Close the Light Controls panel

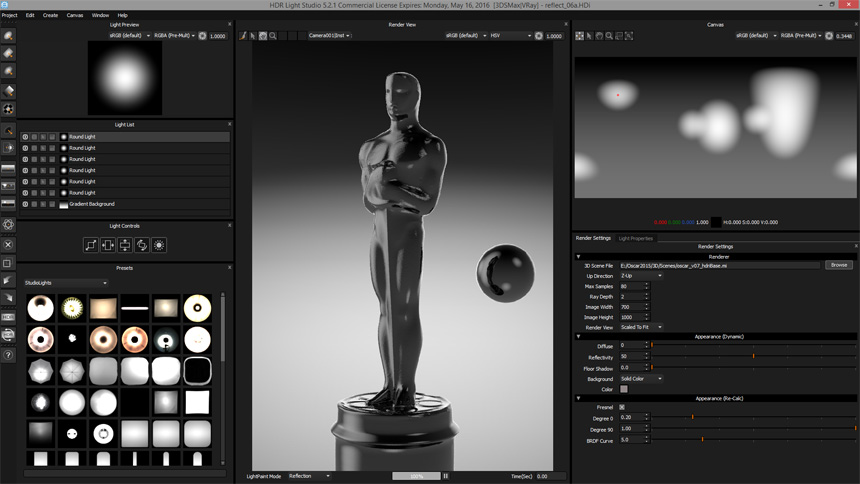pyautogui.click(x=230, y=226)
